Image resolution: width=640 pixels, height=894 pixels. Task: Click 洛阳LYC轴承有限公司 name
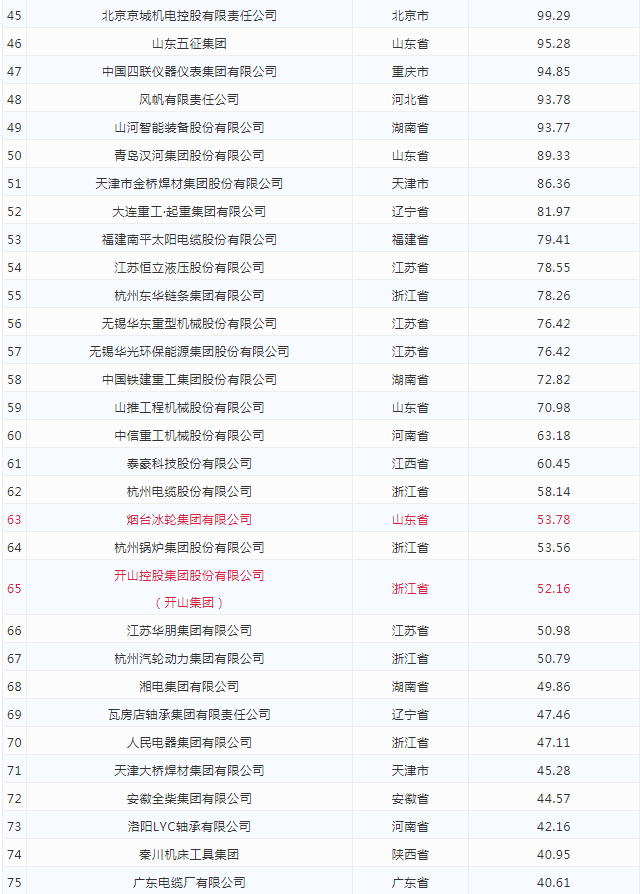coord(189,825)
